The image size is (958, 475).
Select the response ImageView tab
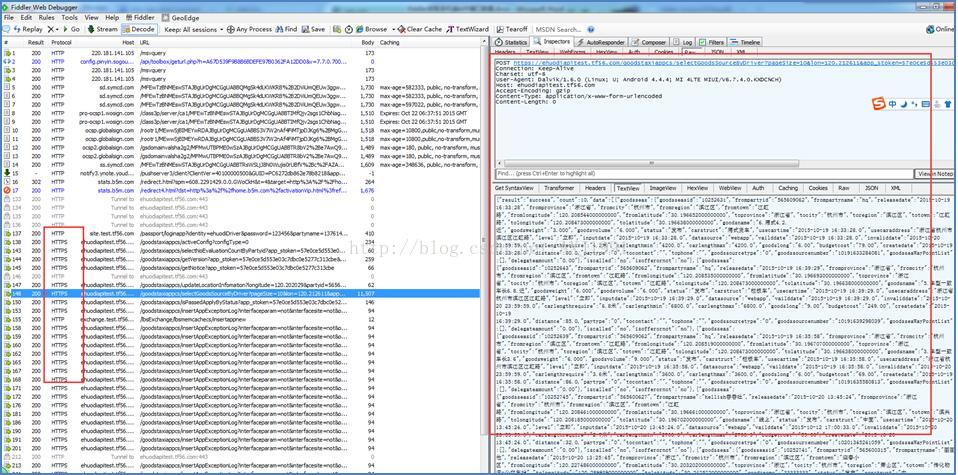(663, 188)
